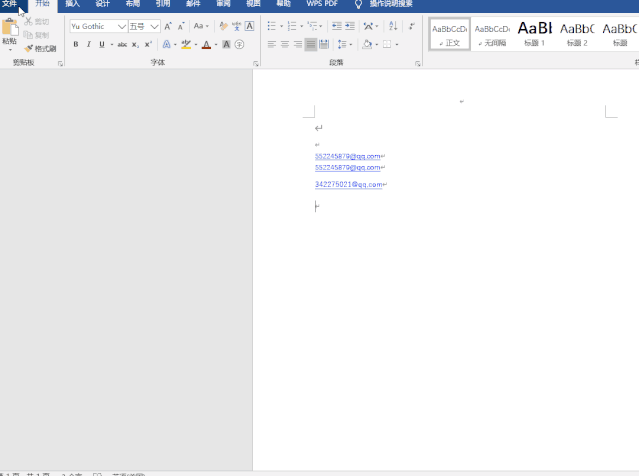Toggle justify alignment
This screenshot has width=639, height=476.
click(x=311, y=44)
